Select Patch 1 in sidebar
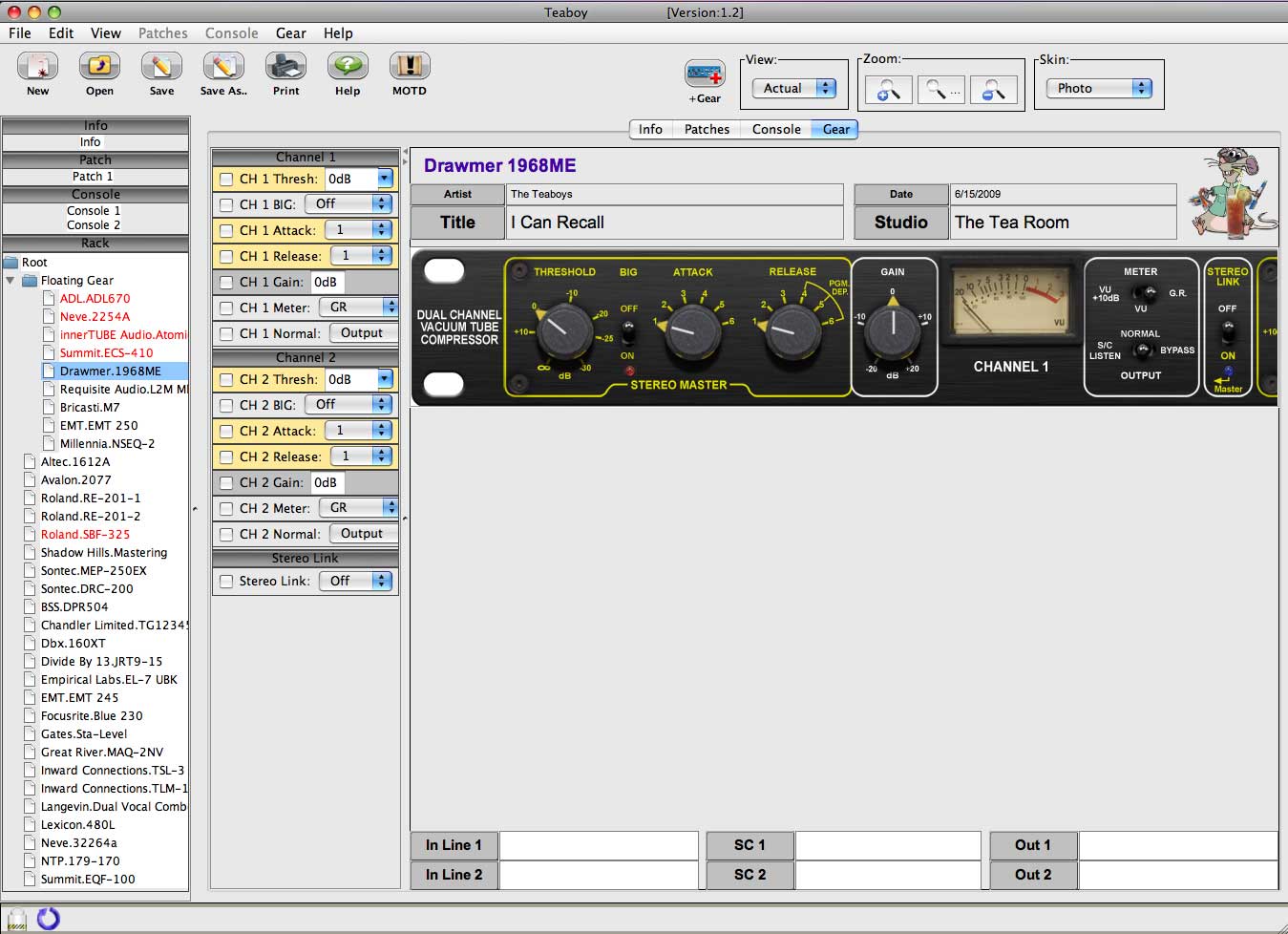Image resolution: width=1288 pixels, height=934 pixels. [x=93, y=176]
